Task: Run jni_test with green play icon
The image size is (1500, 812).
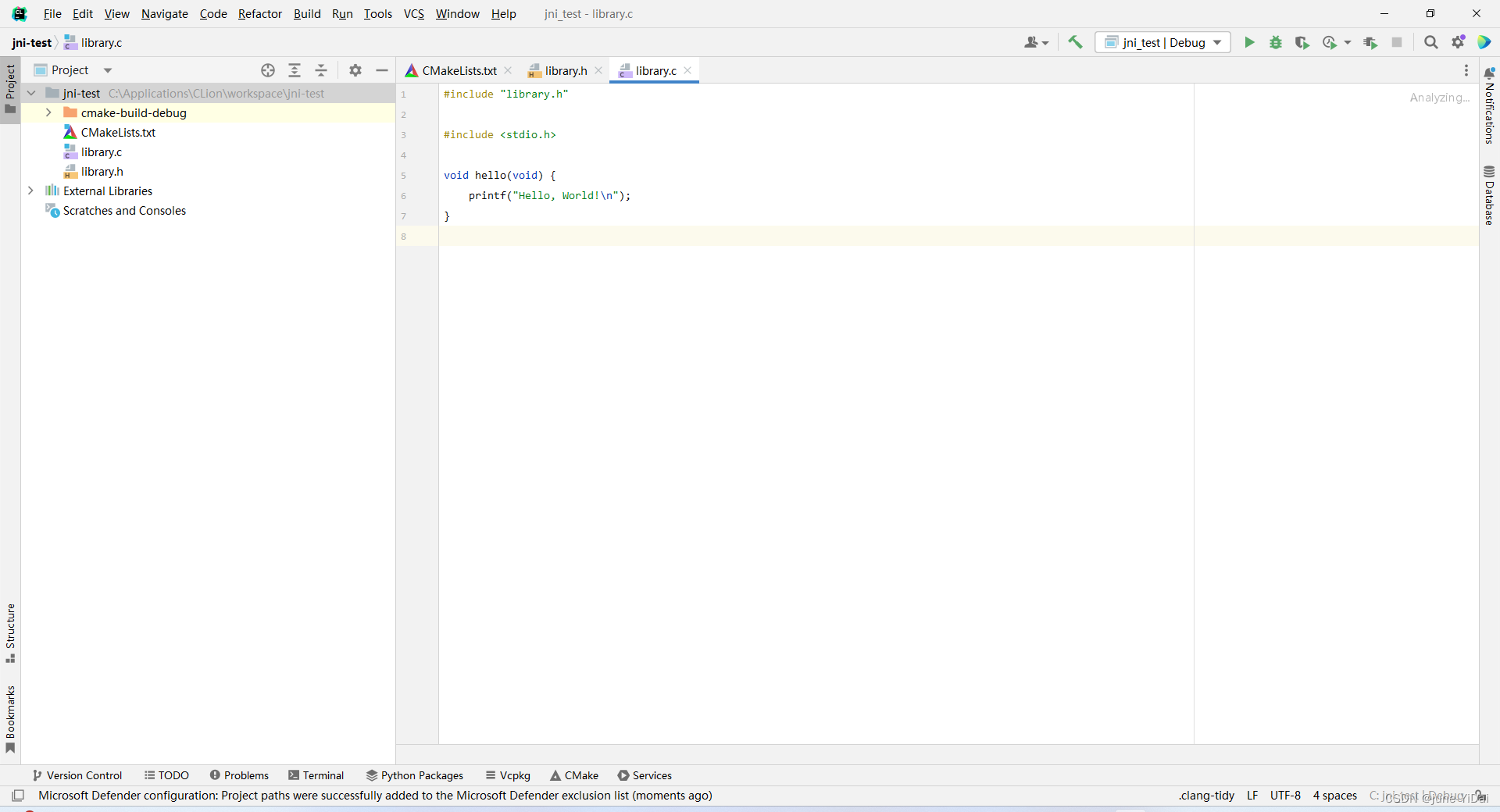Action: tap(1249, 42)
